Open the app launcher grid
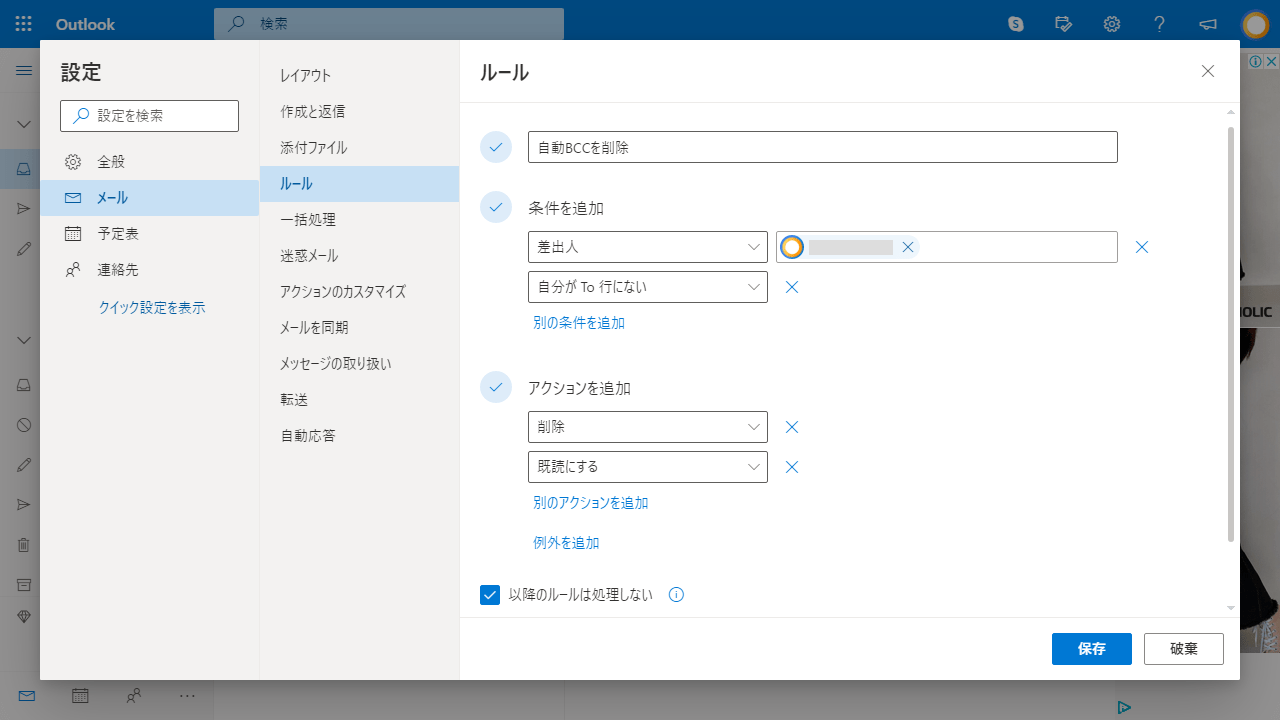The height and width of the screenshot is (720, 1280). [x=22, y=23]
